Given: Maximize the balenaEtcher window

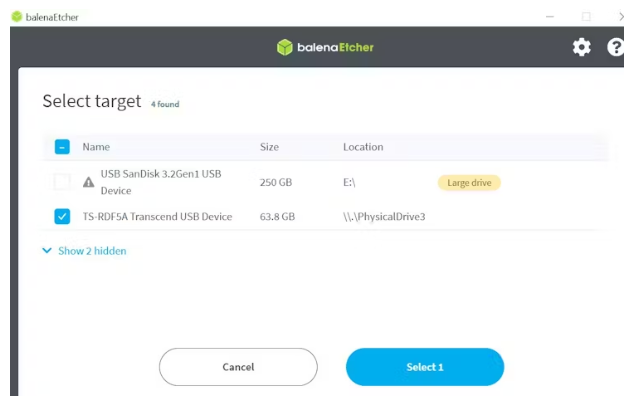Looking at the screenshot, I should [586, 16].
